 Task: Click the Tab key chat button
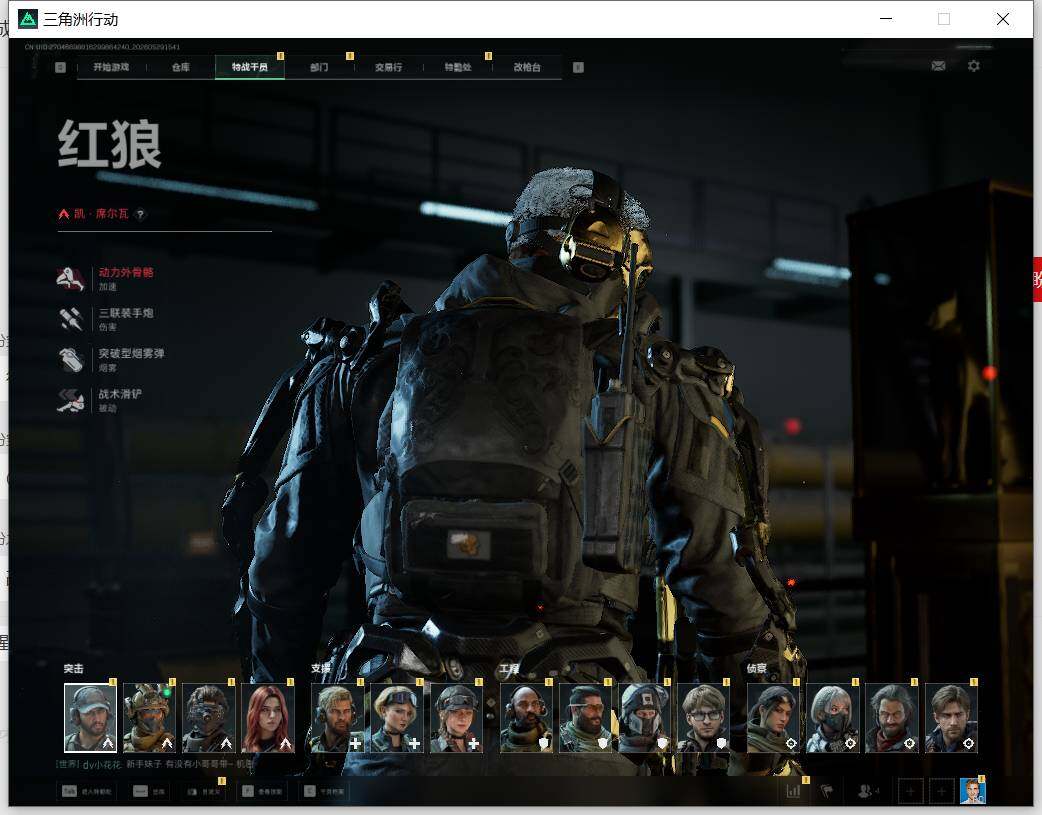pos(87,791)
